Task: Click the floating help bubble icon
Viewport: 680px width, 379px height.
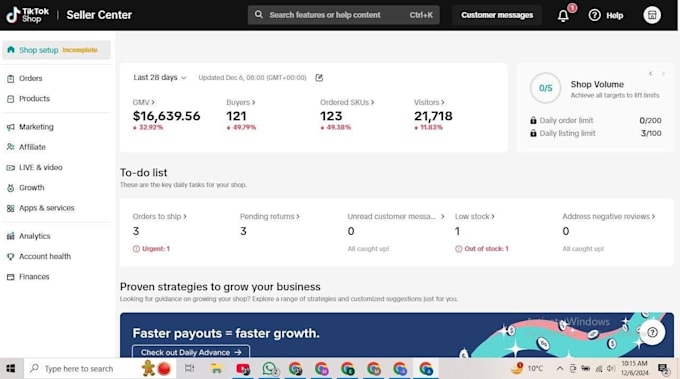Action: pos(652,333)
